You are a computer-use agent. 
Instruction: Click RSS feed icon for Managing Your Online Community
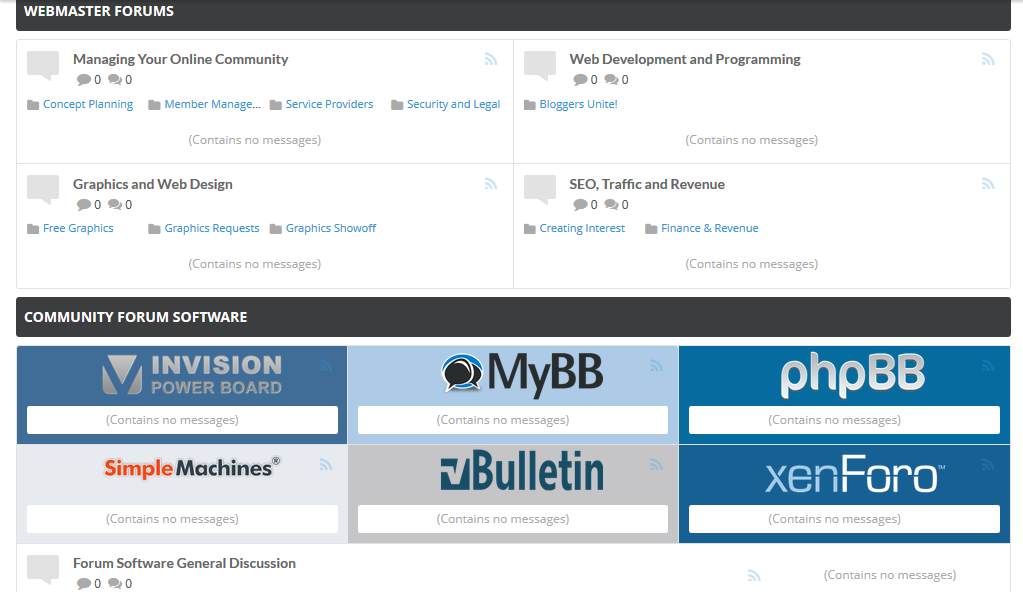click(491, 60)
